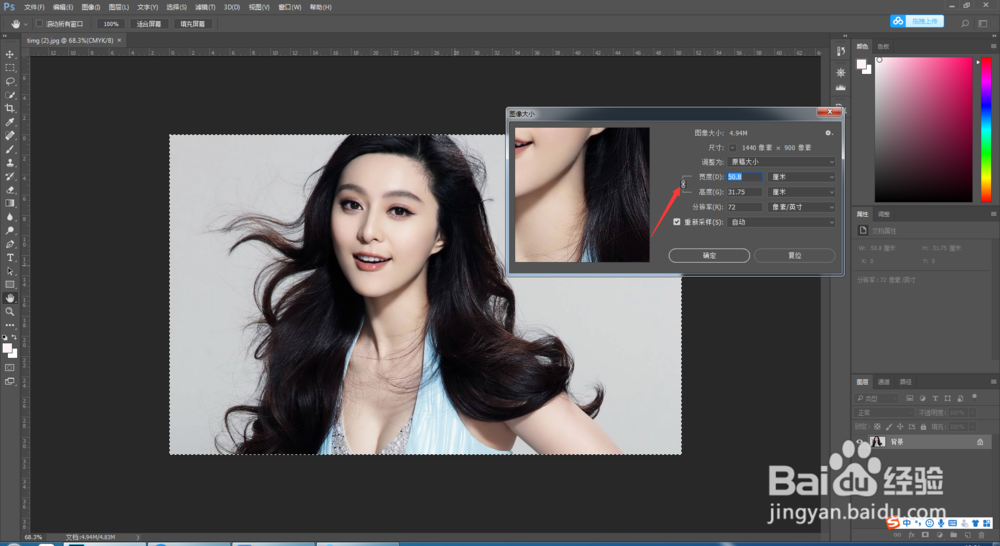Select the Clone Stamp tool
The image size is (1000, 546).
click(10, 163)
